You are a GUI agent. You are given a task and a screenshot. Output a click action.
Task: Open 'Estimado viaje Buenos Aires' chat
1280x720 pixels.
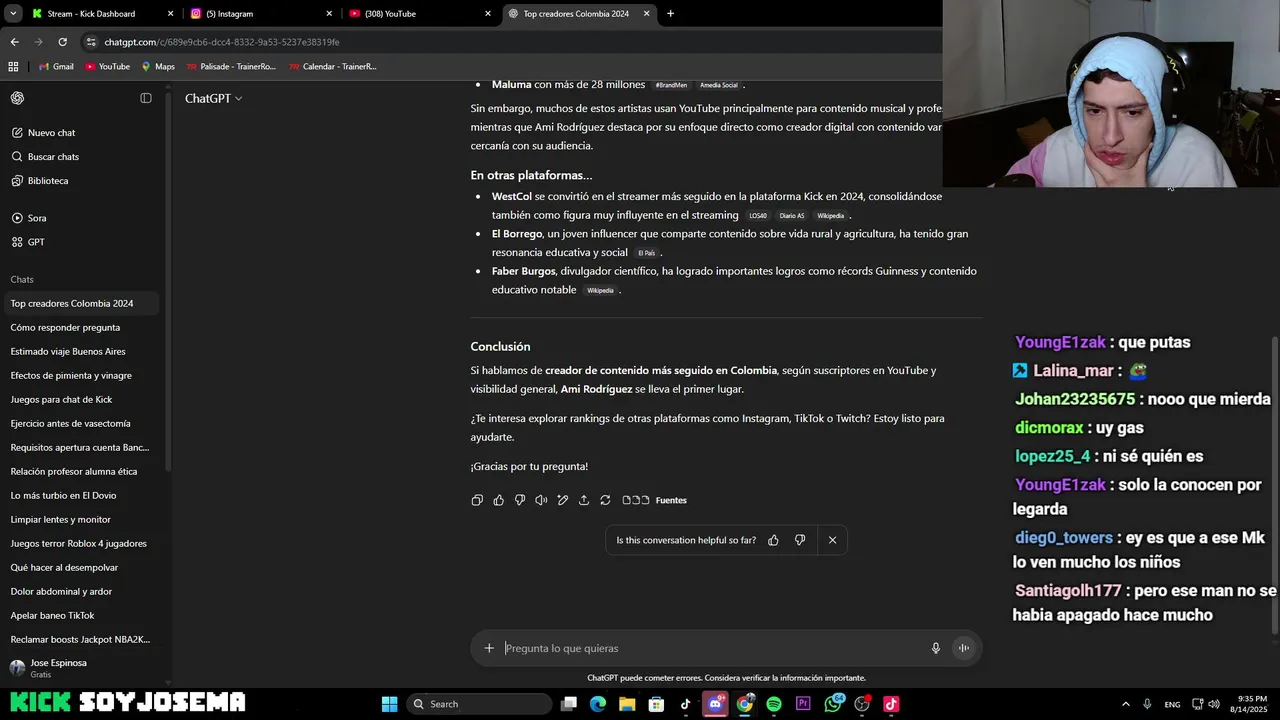pos(83,351)
